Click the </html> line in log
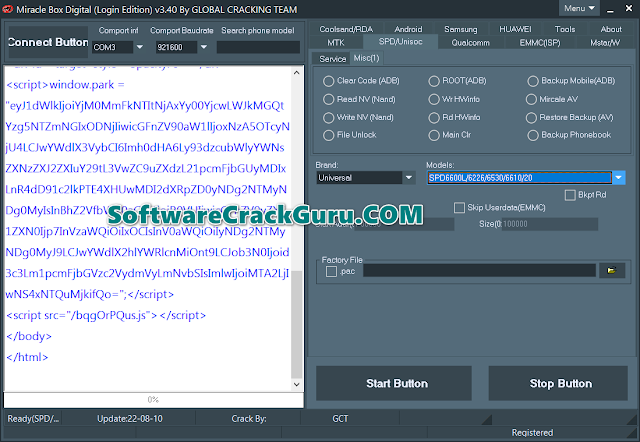 (27, 357)
